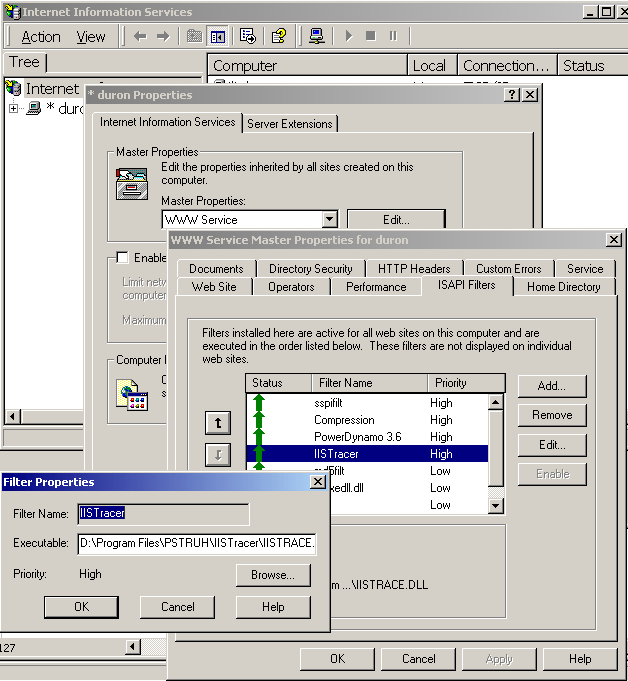Screen dimensions: 628x681
Task: Click the green status arrow of PowerDynamo 3.6
Action: pos(259,436)
